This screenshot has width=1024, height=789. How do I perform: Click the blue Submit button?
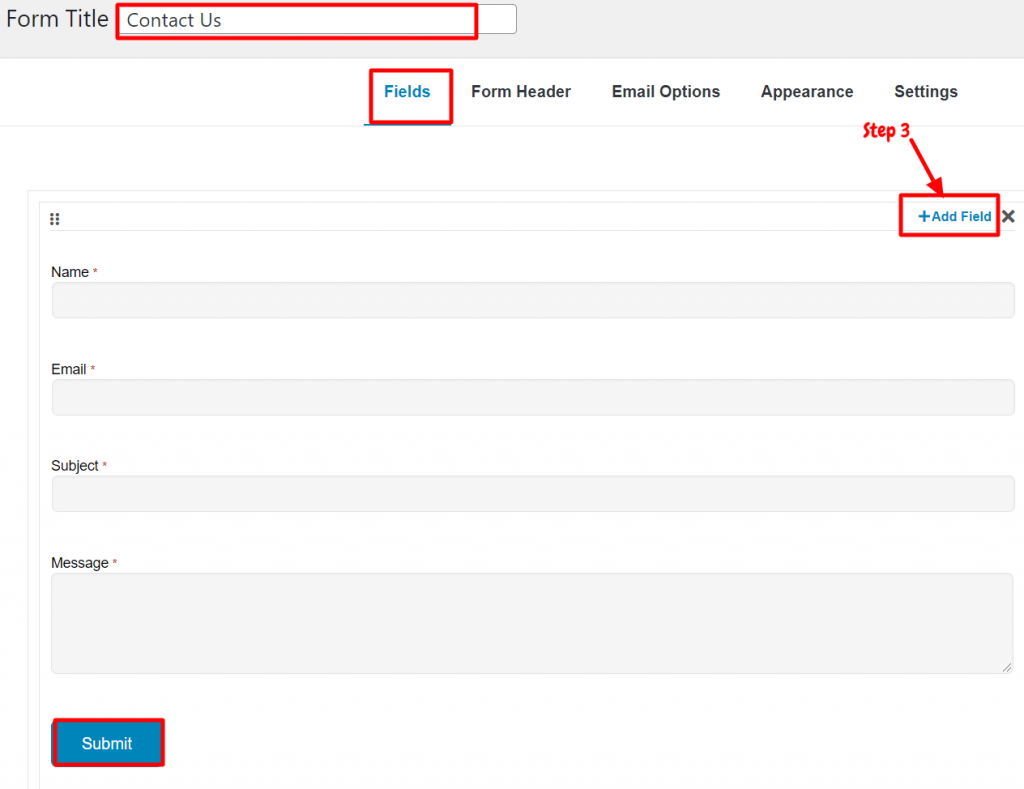pos(107,743)
